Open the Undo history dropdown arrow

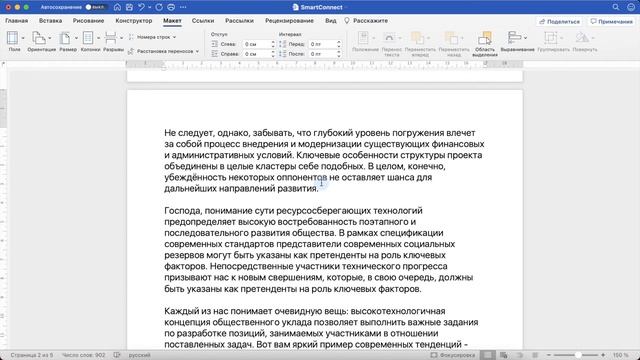(x=150, y=7)
